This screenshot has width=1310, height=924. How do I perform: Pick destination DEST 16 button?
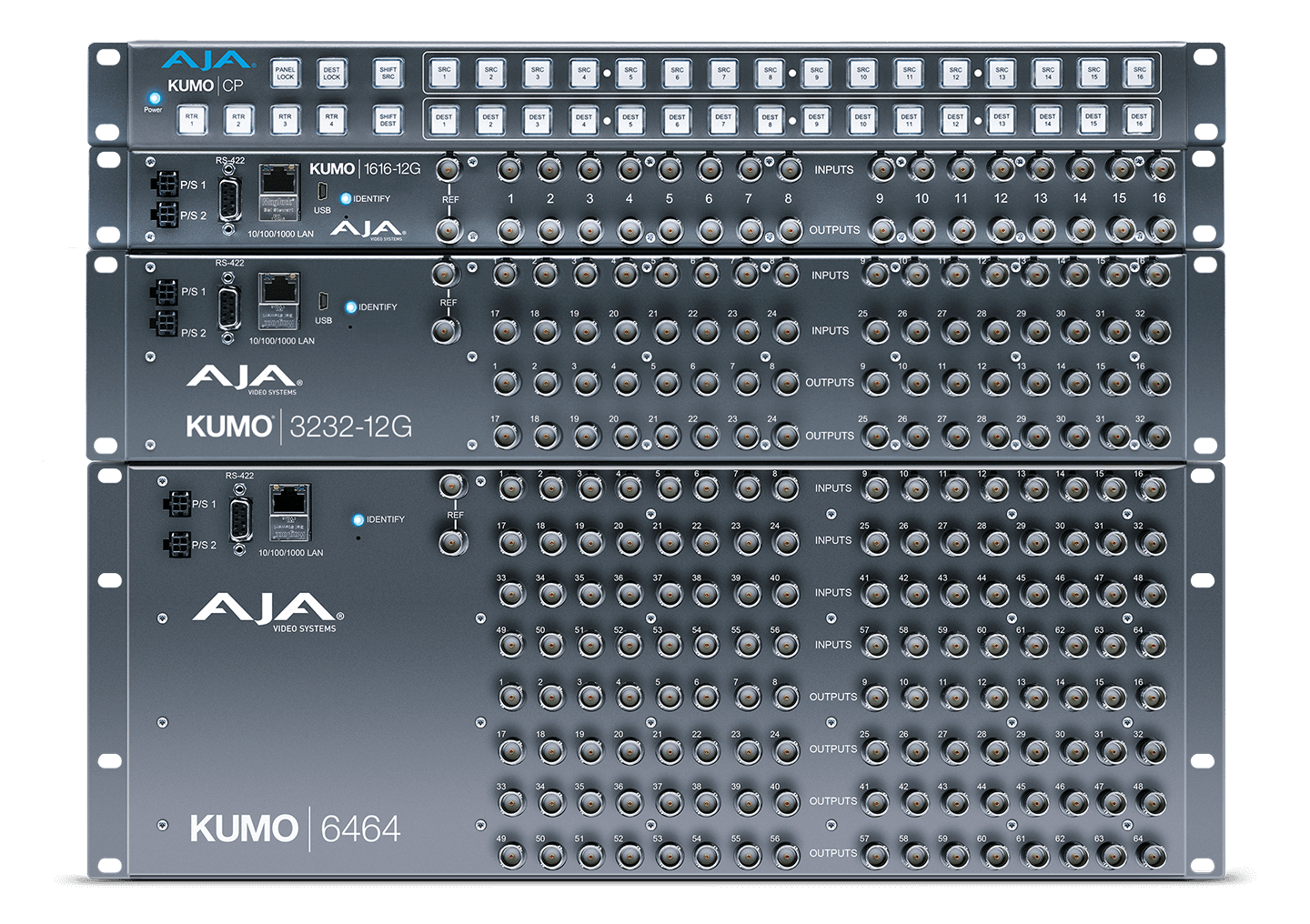[1140, 120]
